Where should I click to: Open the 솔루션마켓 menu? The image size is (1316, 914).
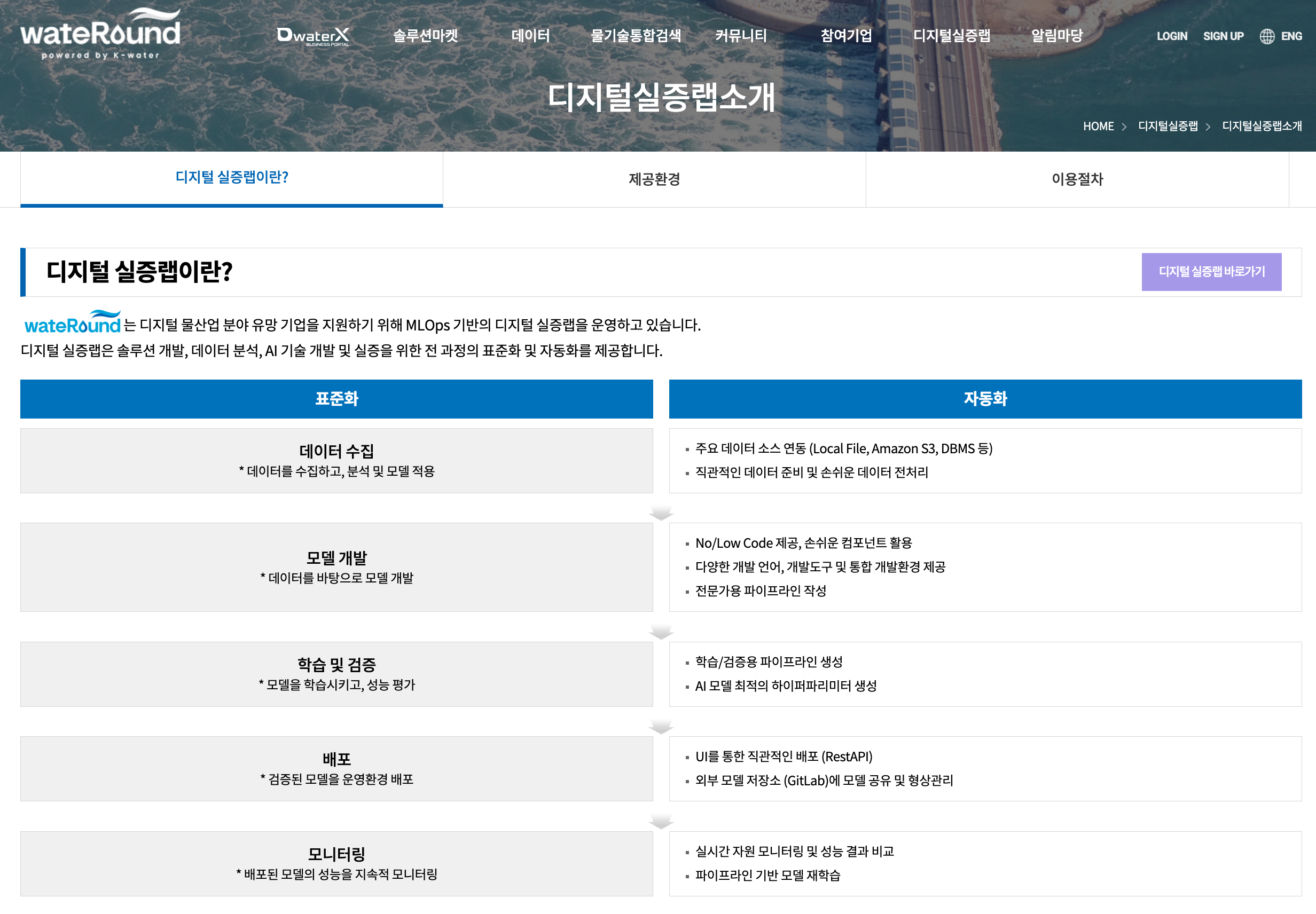point(425,36)
